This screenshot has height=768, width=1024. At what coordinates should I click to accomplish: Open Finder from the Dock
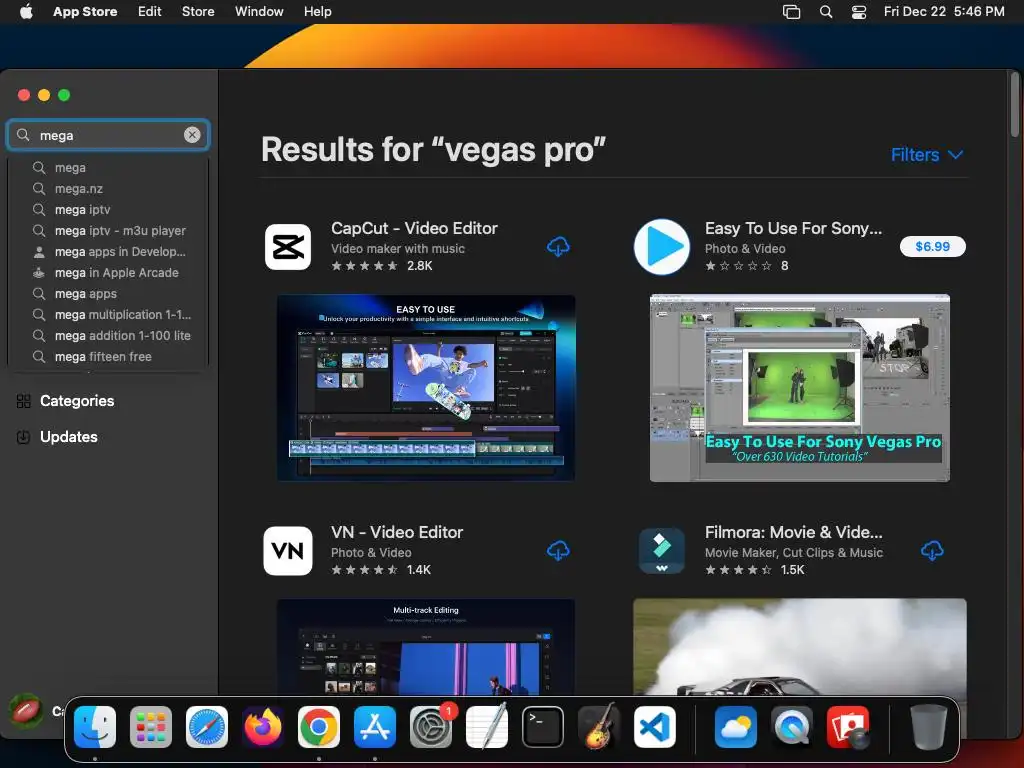(95, 727)
